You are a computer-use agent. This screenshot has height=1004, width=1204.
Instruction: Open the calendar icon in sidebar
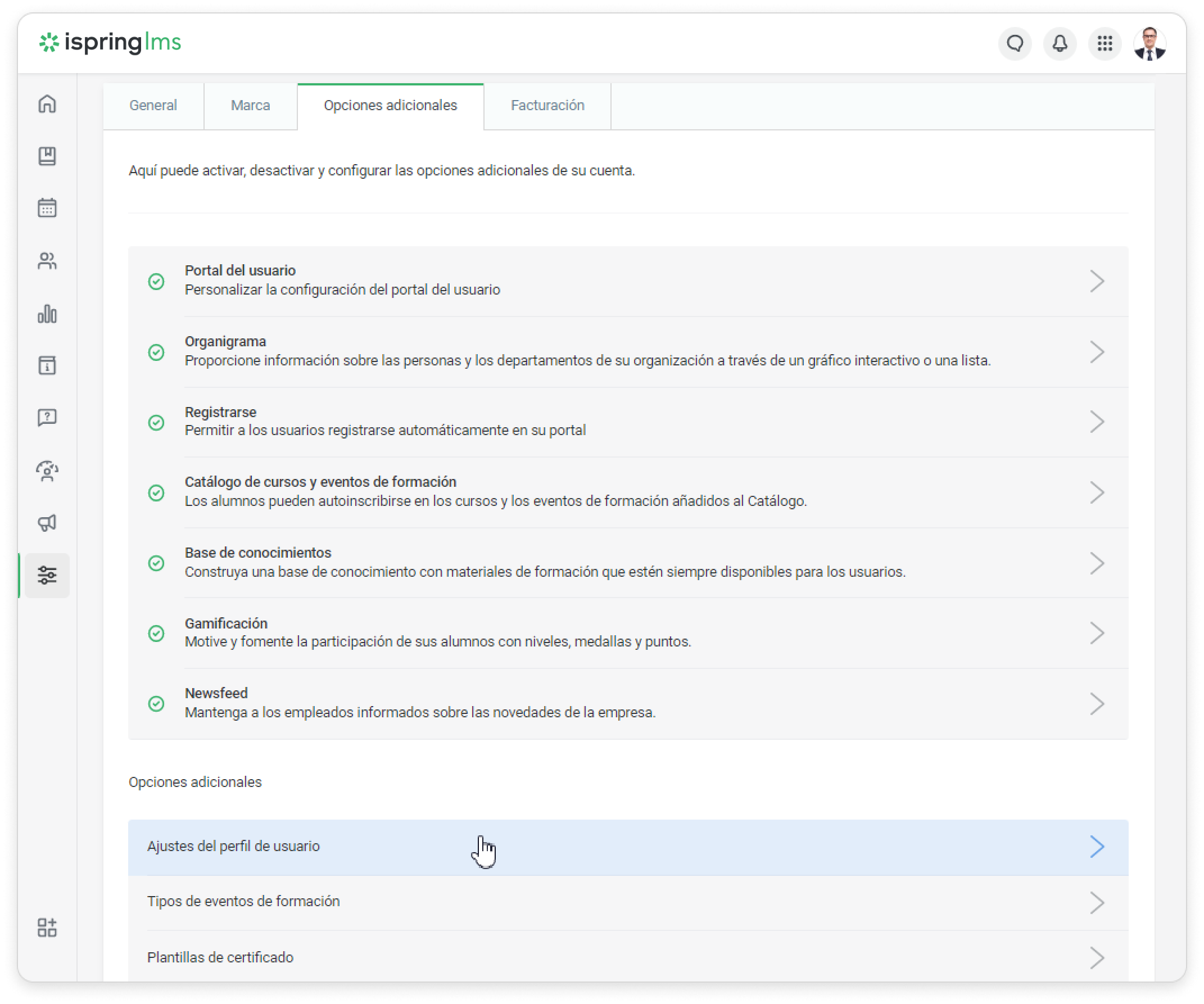click(47, 207)
